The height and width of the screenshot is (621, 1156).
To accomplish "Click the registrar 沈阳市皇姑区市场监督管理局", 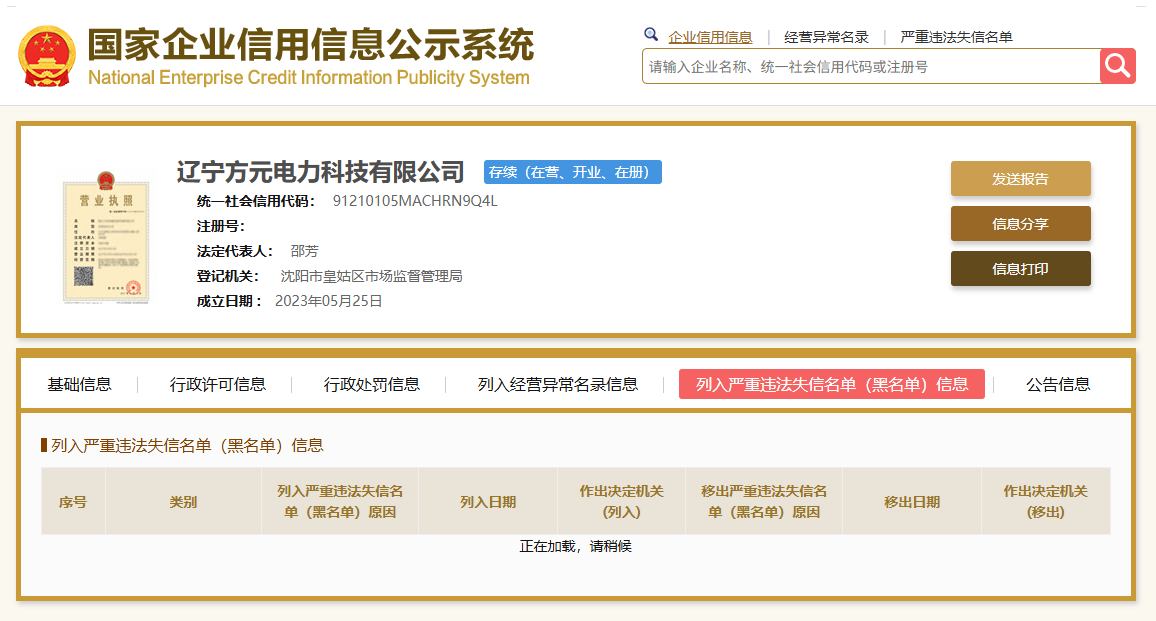I will (x=372, y=276).
